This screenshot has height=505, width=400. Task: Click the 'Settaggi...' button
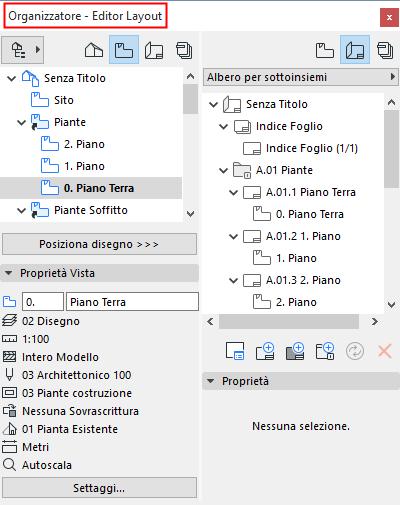pos(99,488)
